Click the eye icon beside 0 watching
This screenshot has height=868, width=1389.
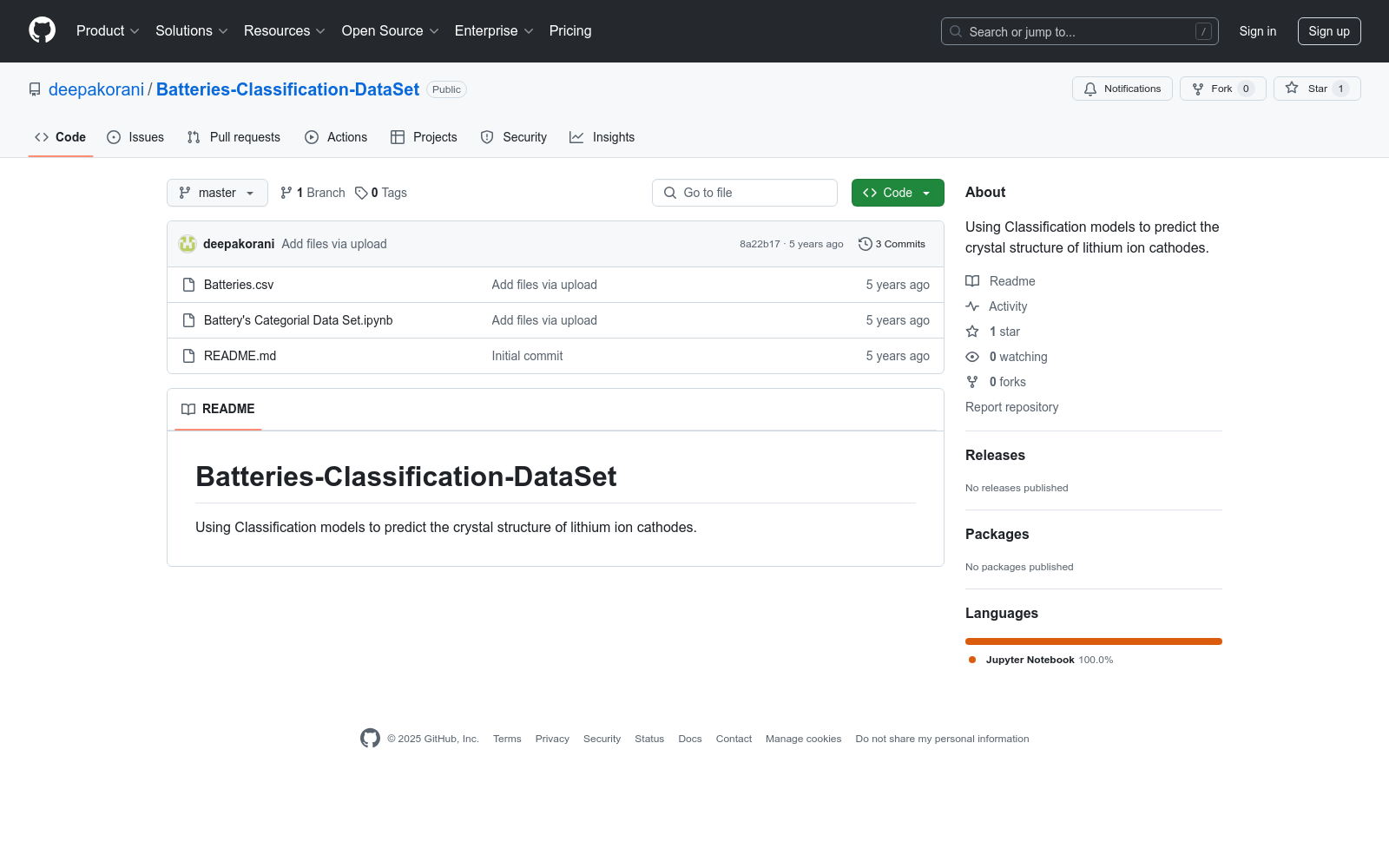click(x=972, y=357)
